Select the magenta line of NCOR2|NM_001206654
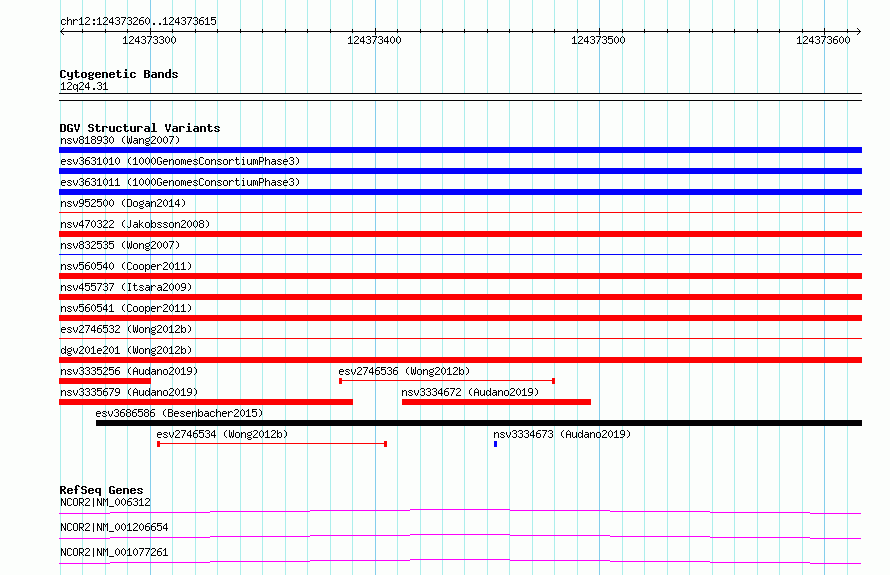Image resolution: width=890 pixels, height=575 pixels. click(460, 536)
